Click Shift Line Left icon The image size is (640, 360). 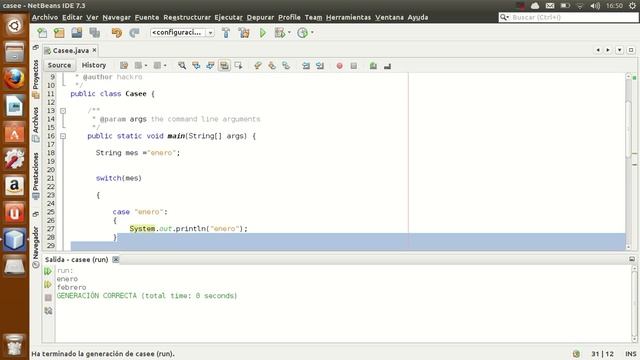(306, 65)
